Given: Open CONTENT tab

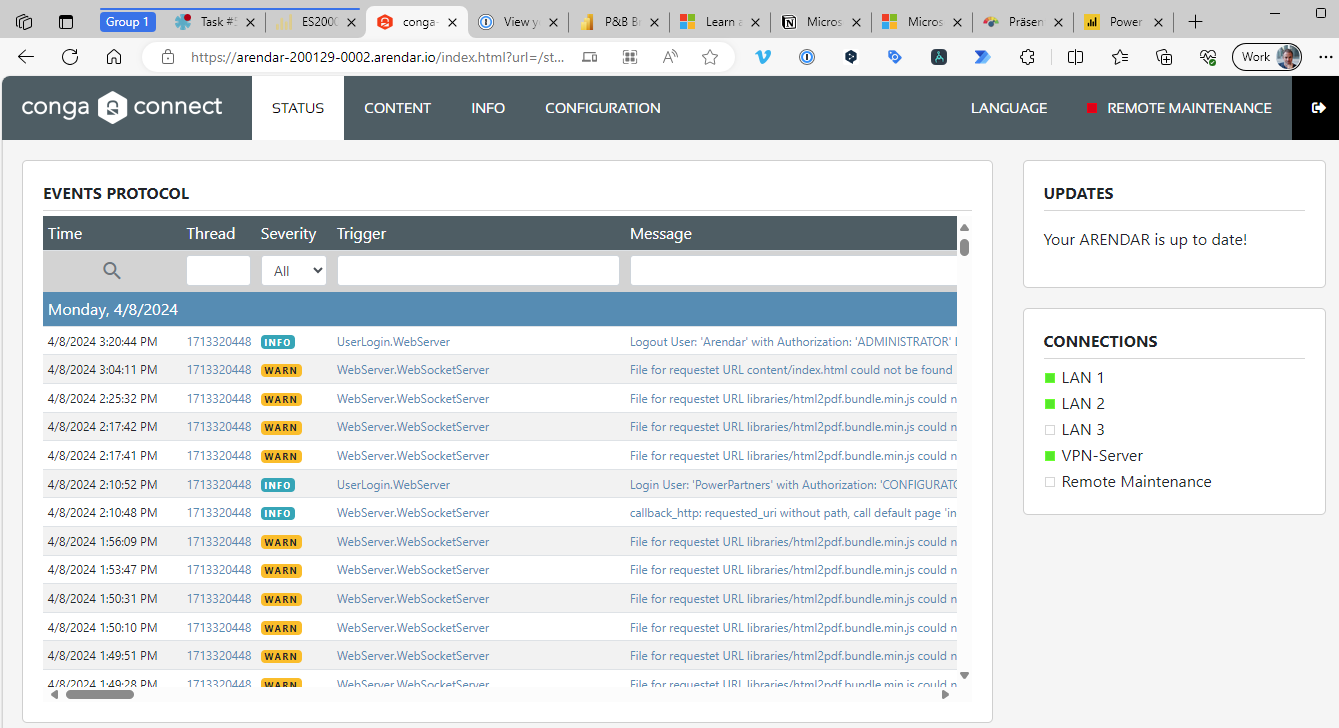Looking at the screenshot, I should 397,108.
